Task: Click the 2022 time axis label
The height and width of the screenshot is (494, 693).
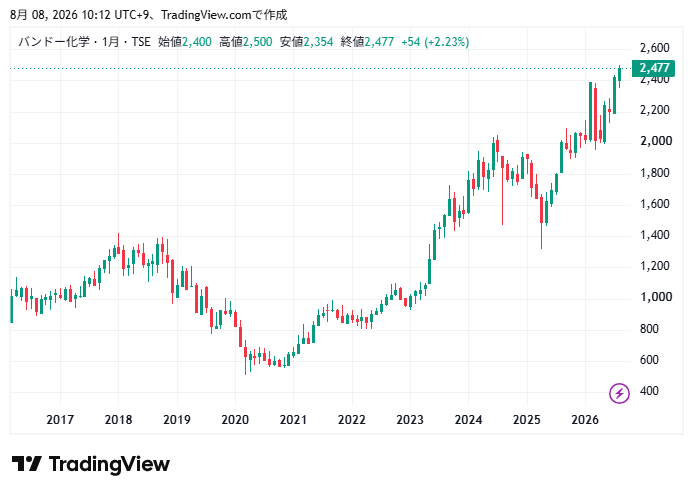Action: (x=352, y=420)
